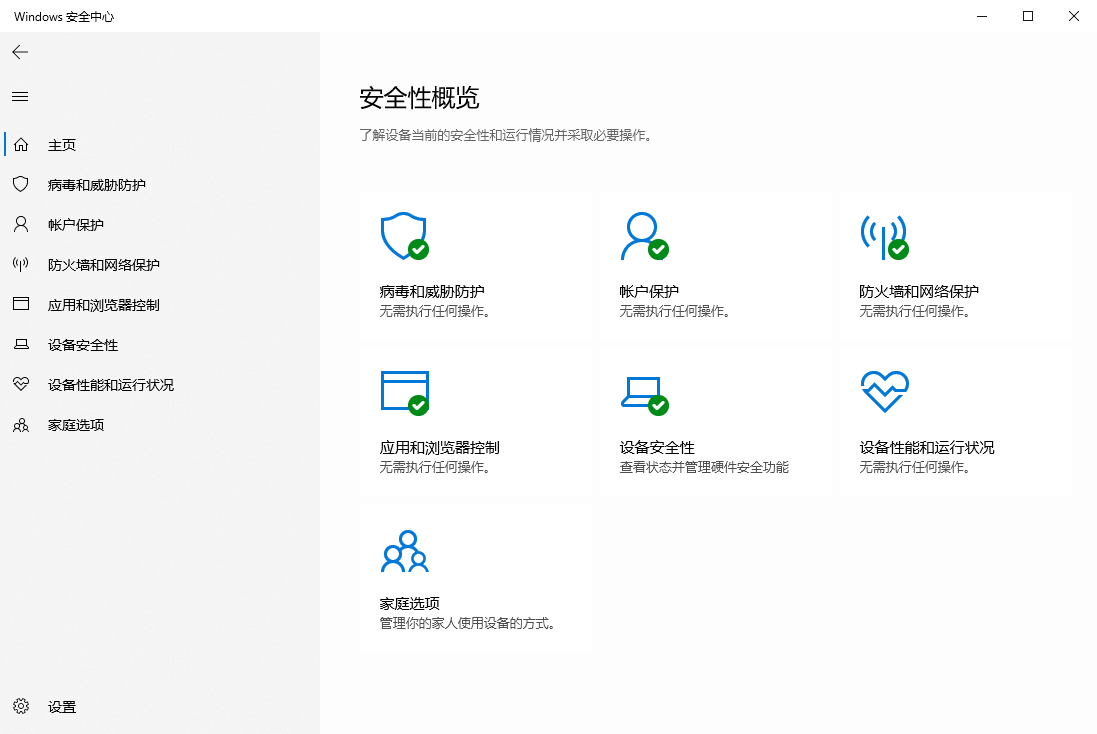The width and height of the screenshot is (1097, 734).
Task: Click the back arrow at top left
Action: 19,51
